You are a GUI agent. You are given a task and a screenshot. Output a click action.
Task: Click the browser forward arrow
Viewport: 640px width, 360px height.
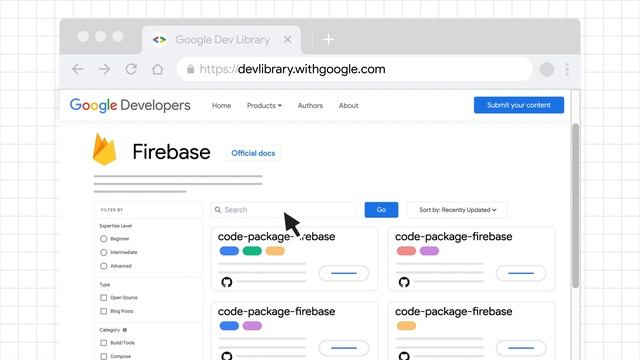tap(104, 69)
